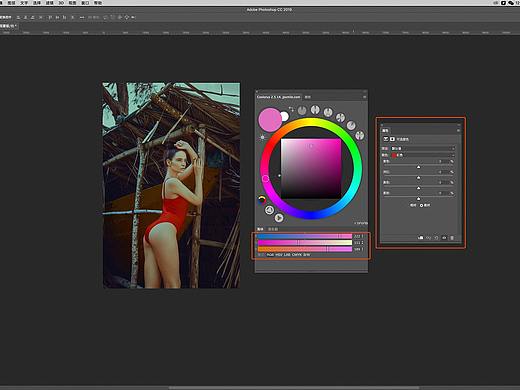The image size is (520, 390).
Task: Click the bottom slider's numeric value field
Action: click(x=358, y=249)
